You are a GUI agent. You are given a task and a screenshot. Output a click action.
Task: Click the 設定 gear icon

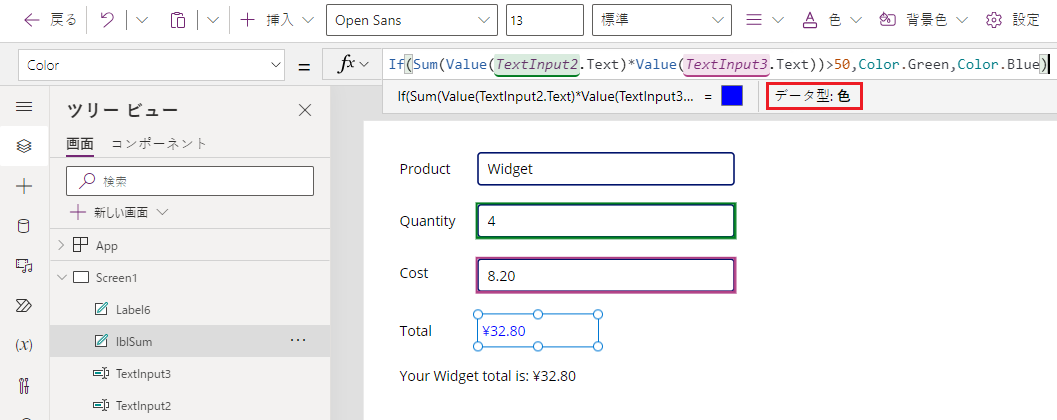point(993,20)
